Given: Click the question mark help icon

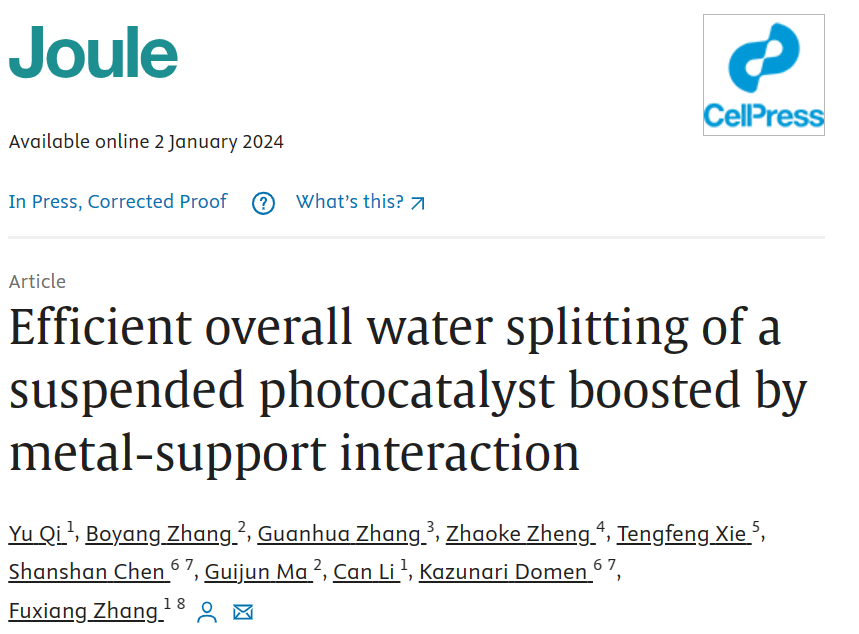Looking at the screenshot, I should (263, 203).
